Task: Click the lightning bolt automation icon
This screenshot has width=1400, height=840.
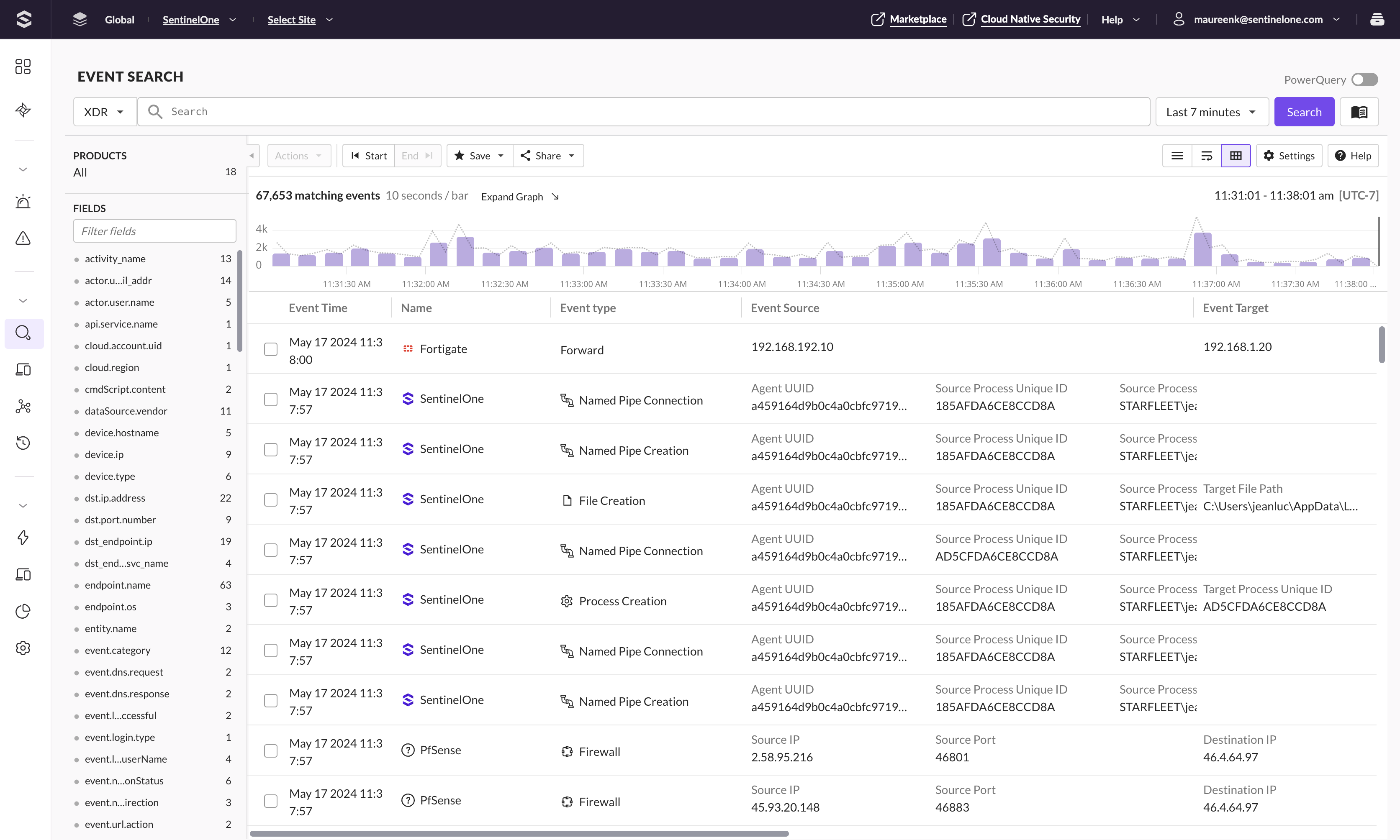Action: click(x=23, y=537)
